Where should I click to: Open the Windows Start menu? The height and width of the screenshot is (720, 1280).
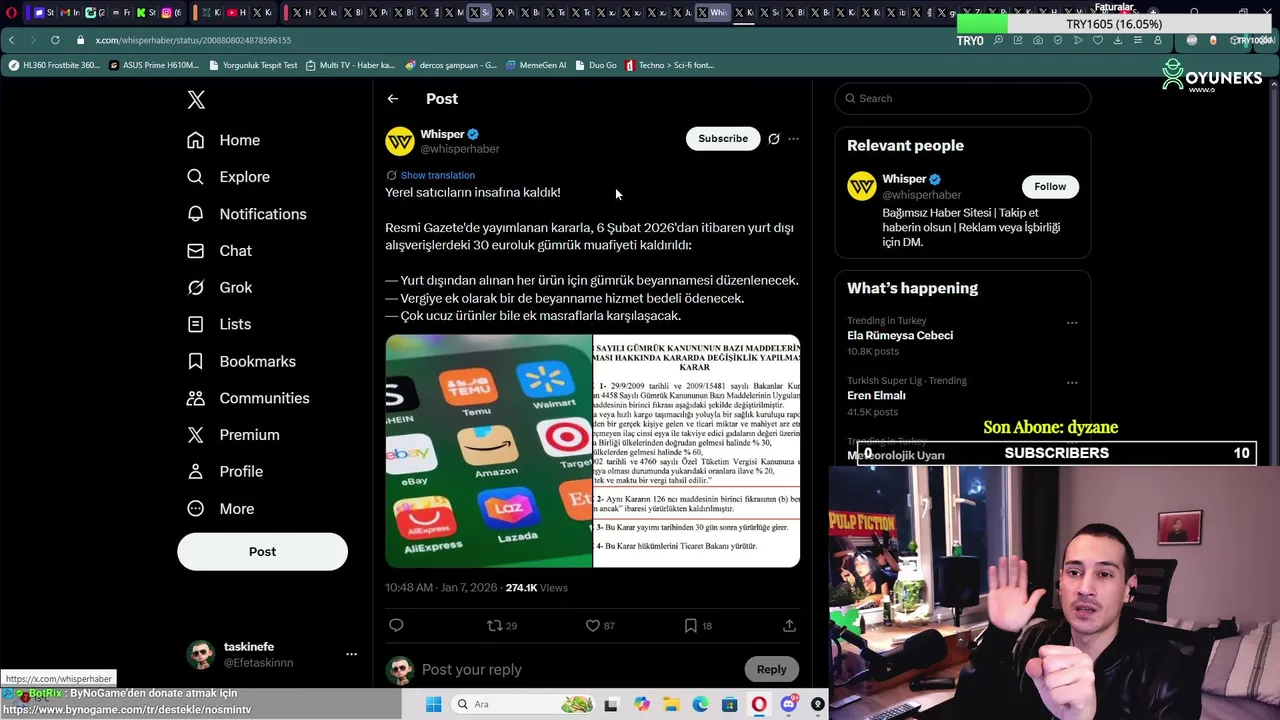coord(433,704)
